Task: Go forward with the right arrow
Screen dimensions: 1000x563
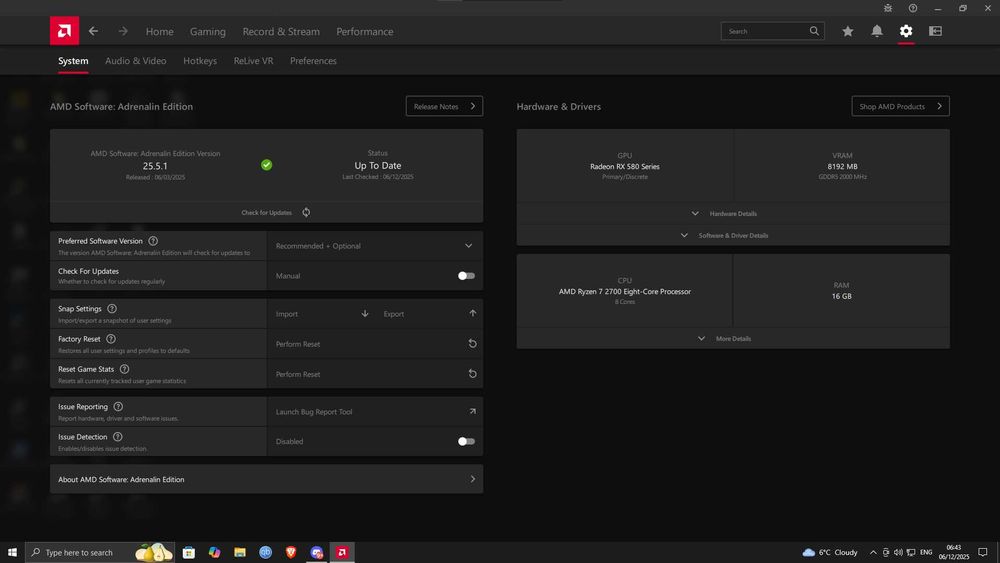Action: 122,31
